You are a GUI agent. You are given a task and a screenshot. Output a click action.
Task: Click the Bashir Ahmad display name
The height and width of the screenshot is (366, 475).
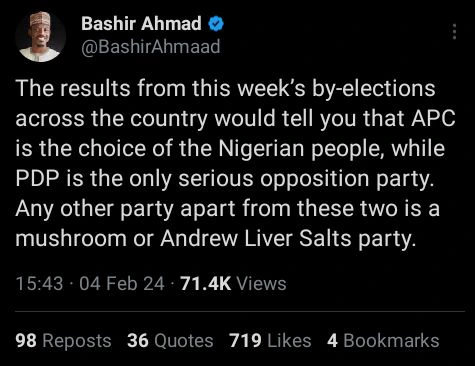click(x=141, y=24)
